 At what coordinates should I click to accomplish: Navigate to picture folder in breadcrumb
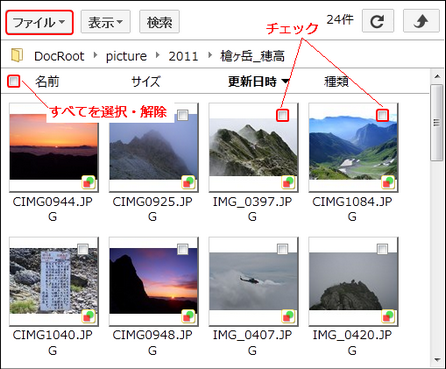pos(126,56)
